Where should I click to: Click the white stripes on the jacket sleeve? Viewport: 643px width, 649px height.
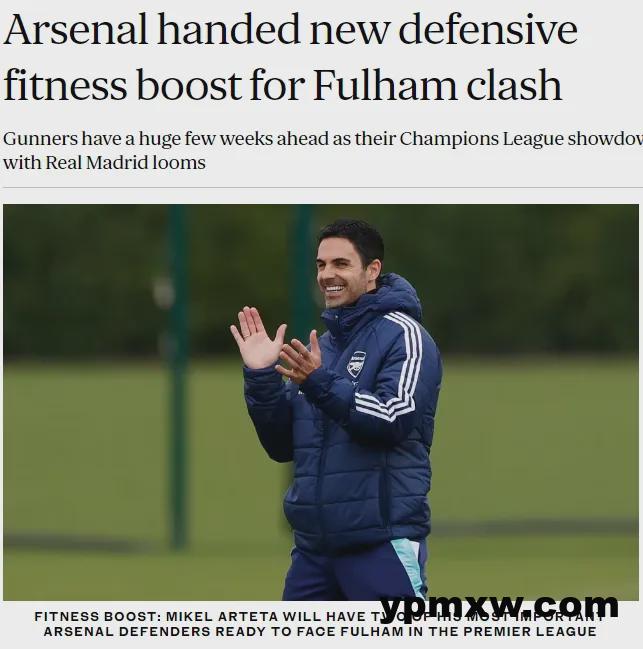click(399, 364)
